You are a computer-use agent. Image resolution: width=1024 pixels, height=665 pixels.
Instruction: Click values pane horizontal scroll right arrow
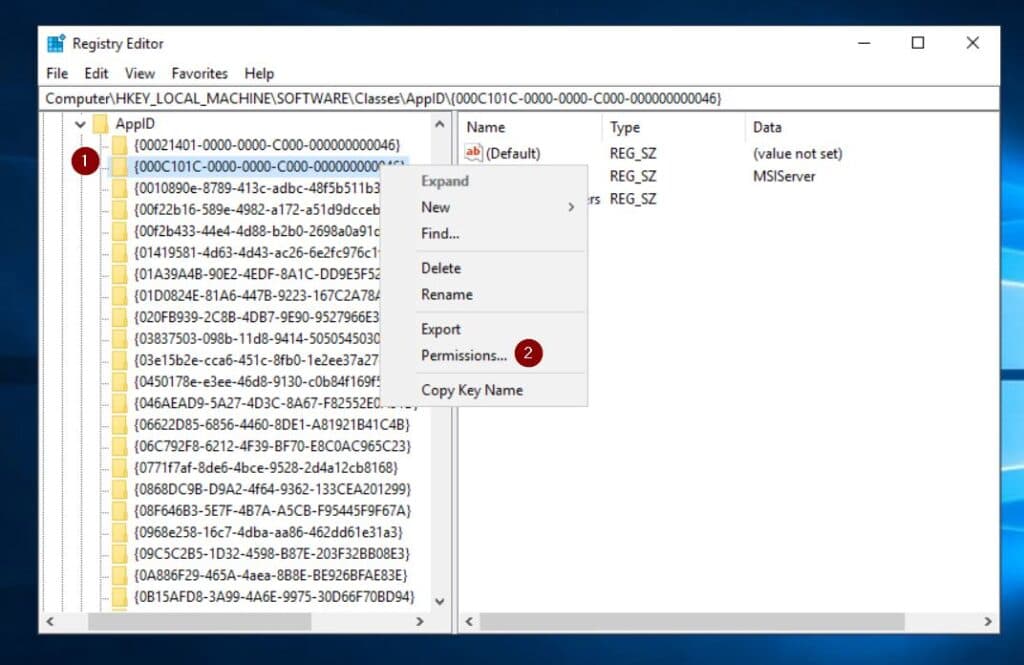987,621
